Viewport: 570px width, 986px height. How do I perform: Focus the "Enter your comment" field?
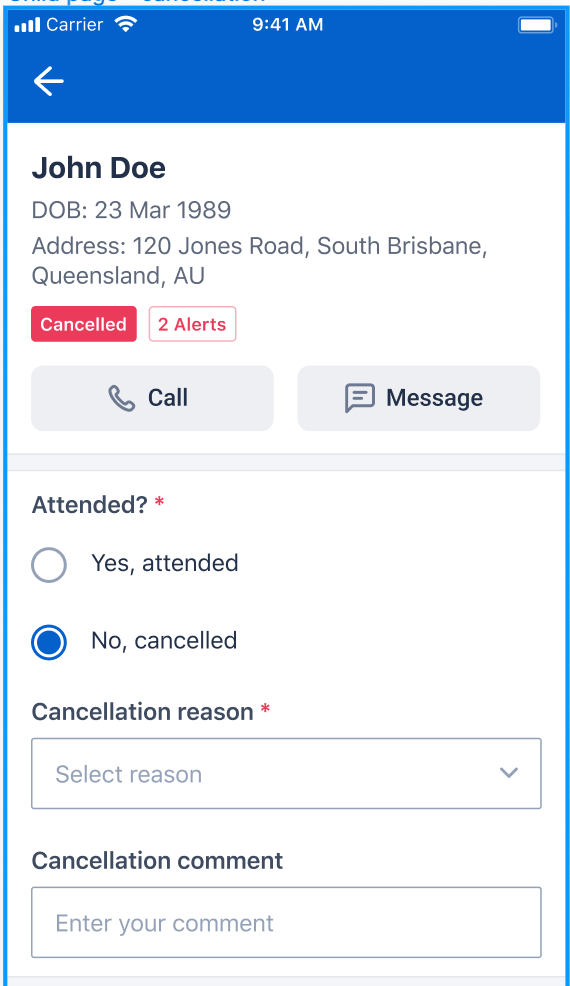[x=286, y=922]
